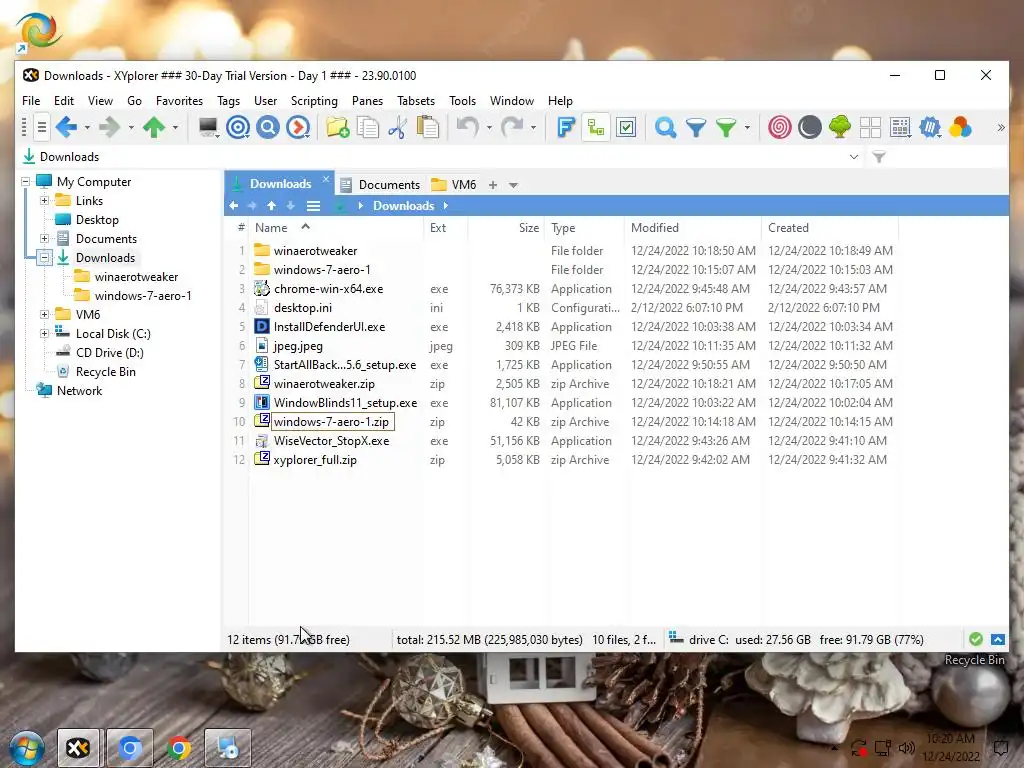The height and width of the screenshot is (768, 1024).
Task: Click the Cut scissors icon
Action: [x=397, y=127]
